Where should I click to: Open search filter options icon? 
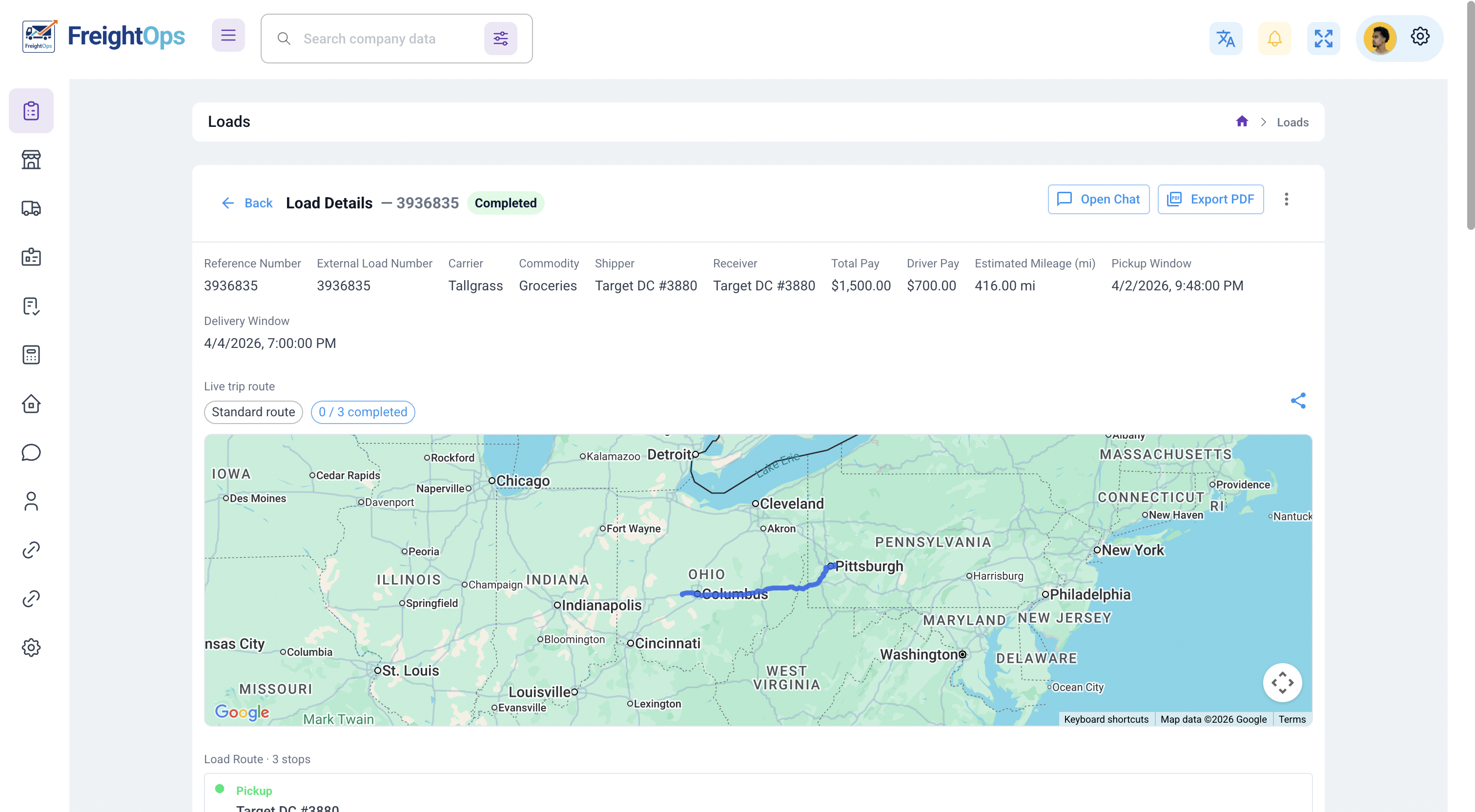500,39
